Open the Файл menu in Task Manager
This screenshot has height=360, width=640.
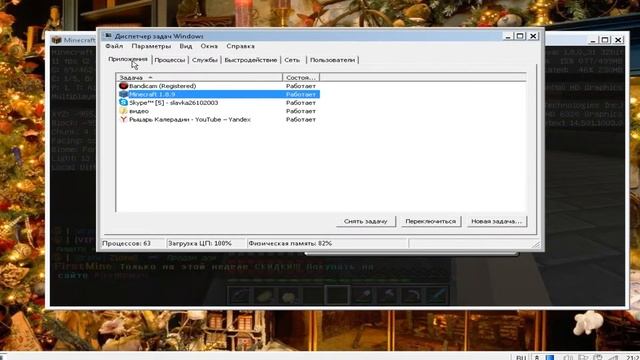coord(114,46)
